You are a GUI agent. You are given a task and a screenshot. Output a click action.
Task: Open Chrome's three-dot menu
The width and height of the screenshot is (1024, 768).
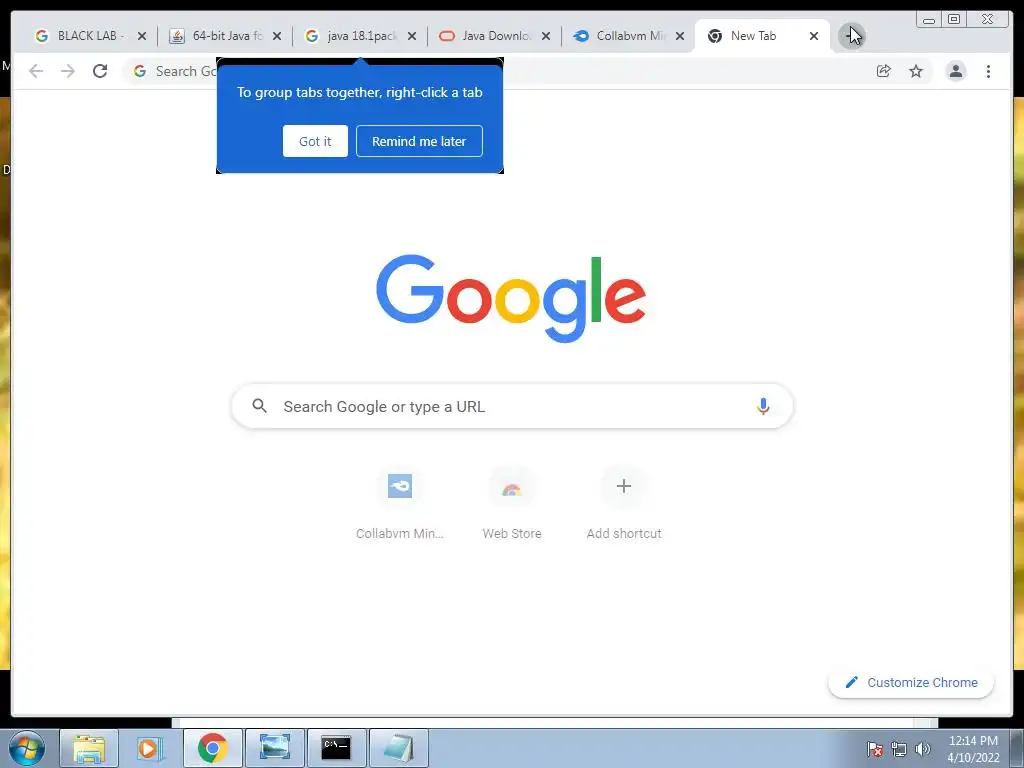tap(988, 71)
